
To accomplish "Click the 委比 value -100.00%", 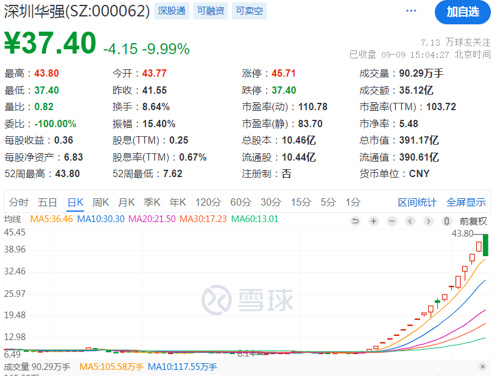I will 55,124.
